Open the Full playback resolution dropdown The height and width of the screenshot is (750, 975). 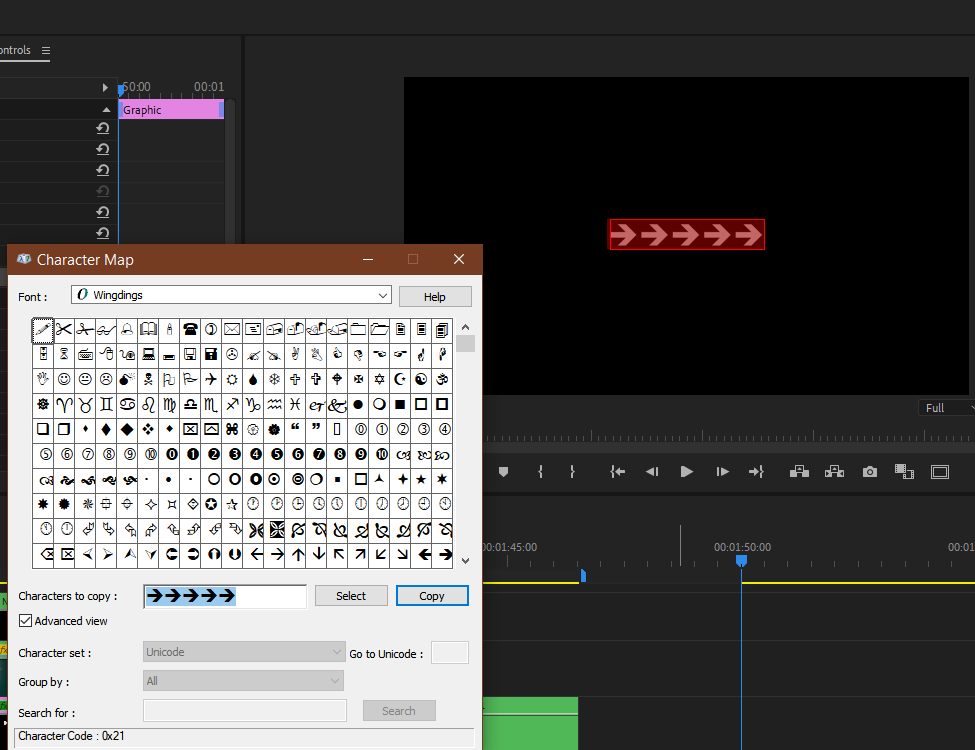[946, 408]
